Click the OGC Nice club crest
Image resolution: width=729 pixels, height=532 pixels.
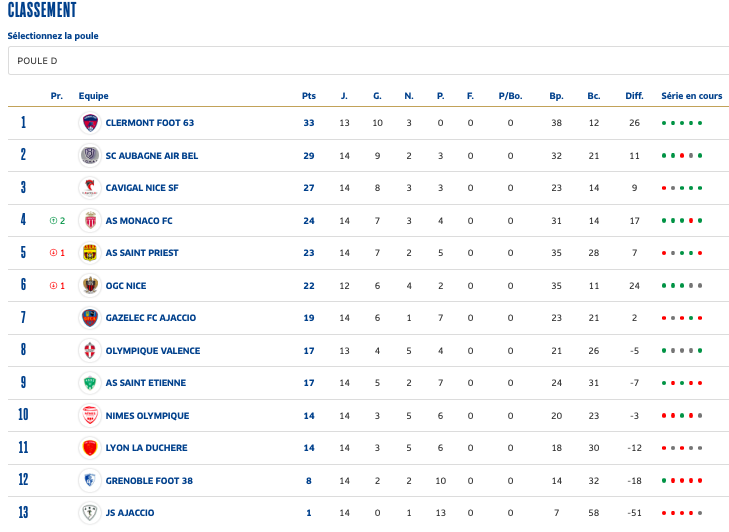[90, 285]
